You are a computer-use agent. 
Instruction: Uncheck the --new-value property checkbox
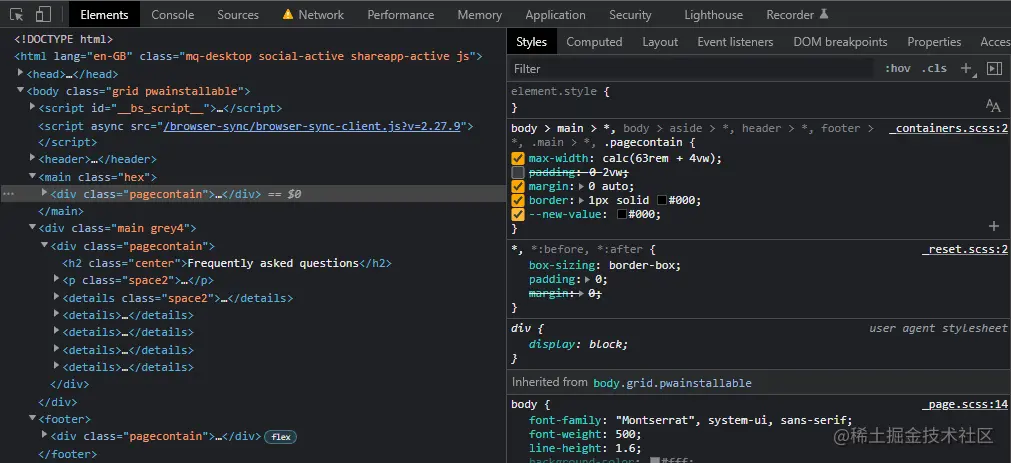[518, 214]
